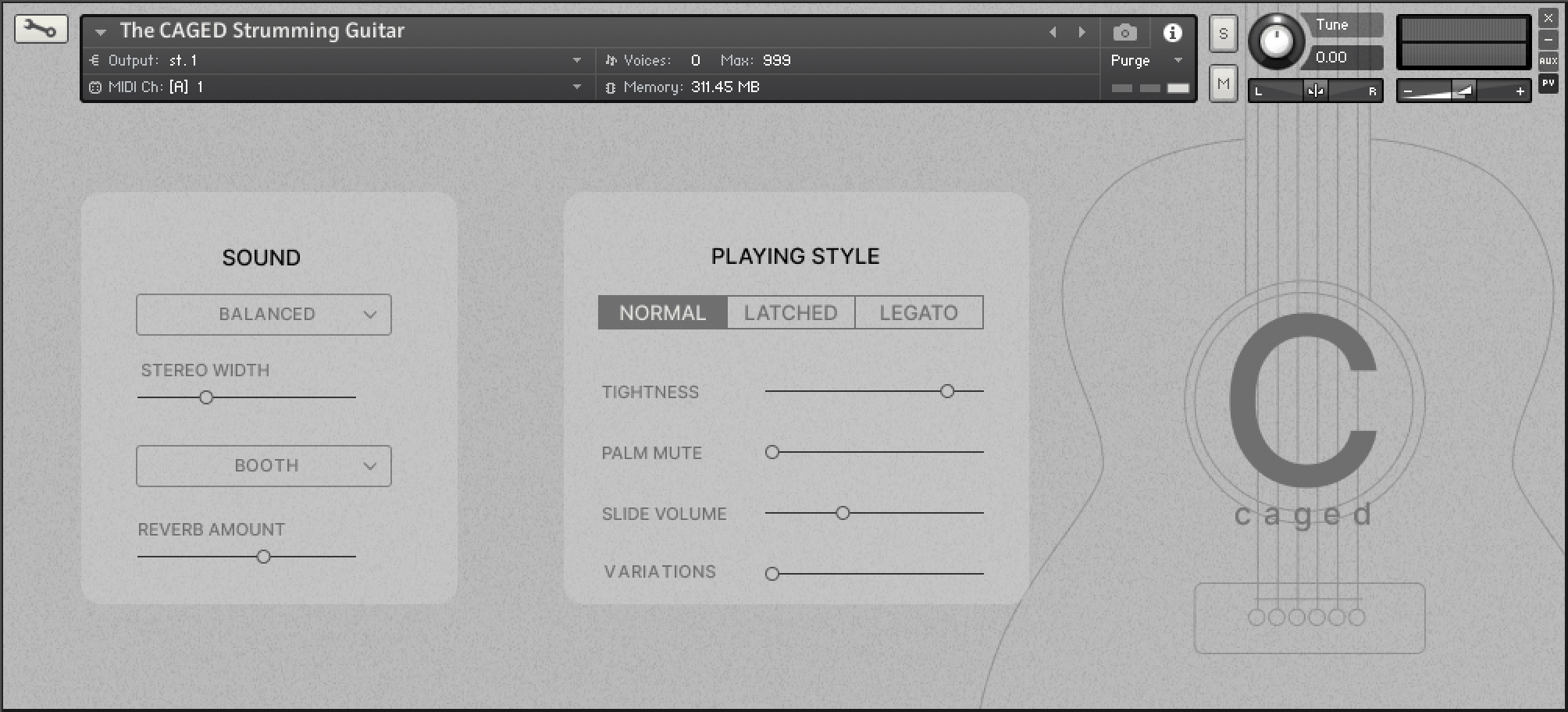Click the level meter display
The image size is (1568, 712).
coord(1464,42)
